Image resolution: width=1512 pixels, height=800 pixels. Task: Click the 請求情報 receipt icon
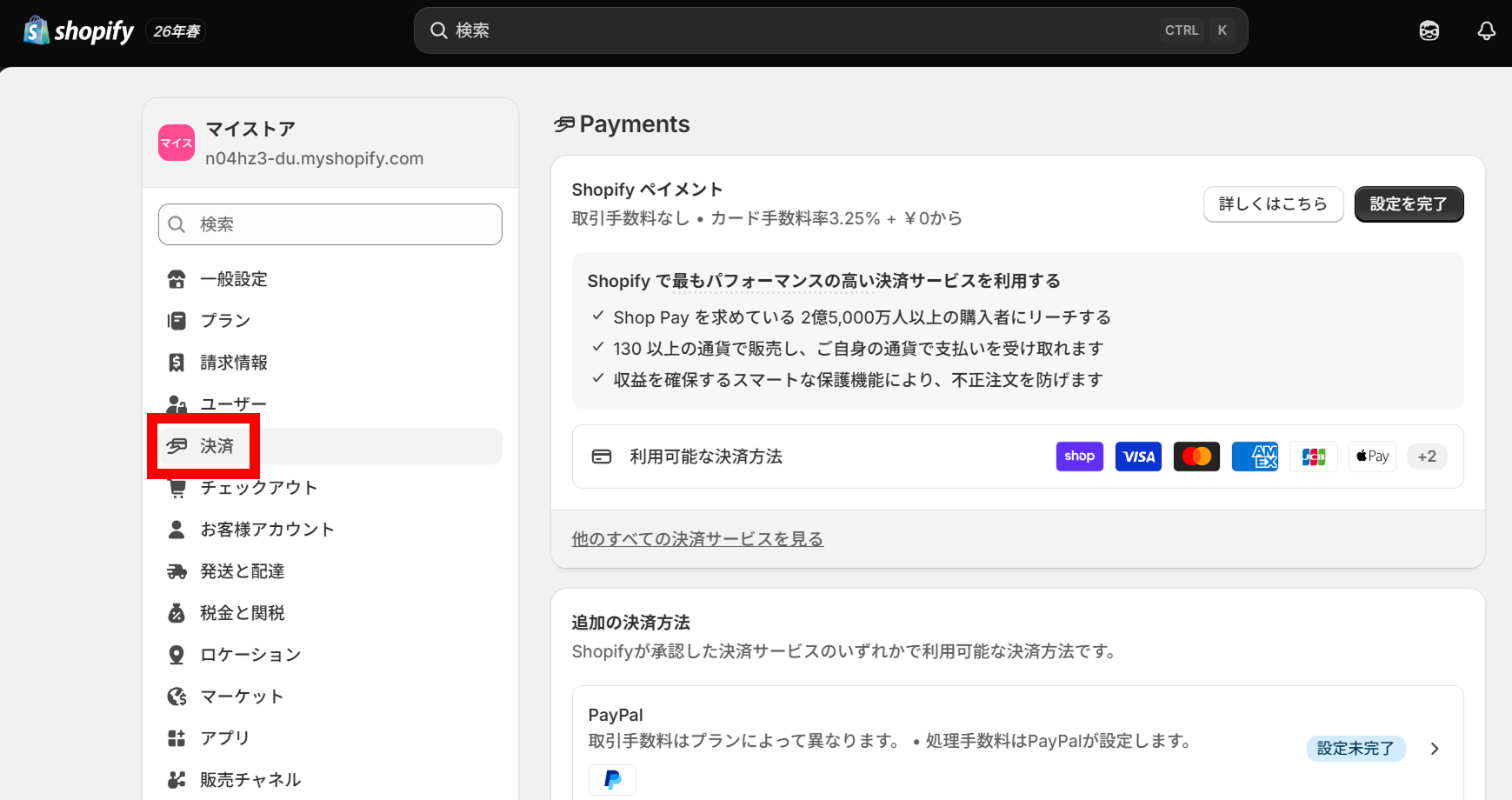coord(177,363)
